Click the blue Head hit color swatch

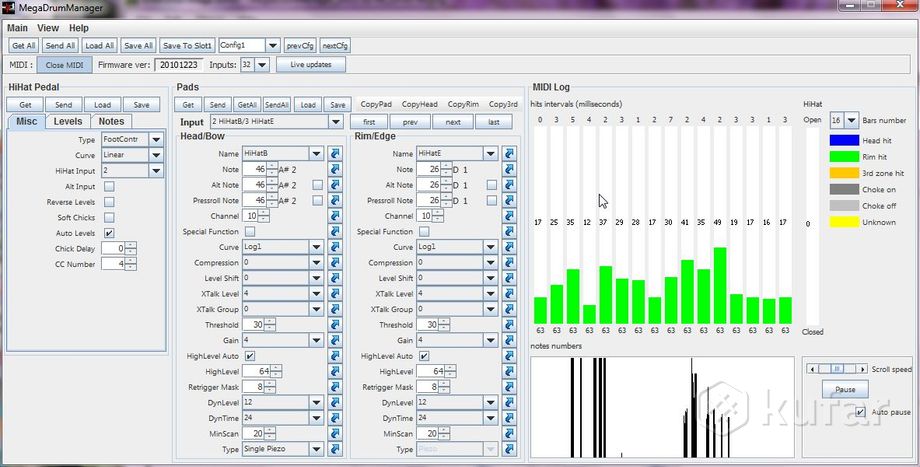844,141
